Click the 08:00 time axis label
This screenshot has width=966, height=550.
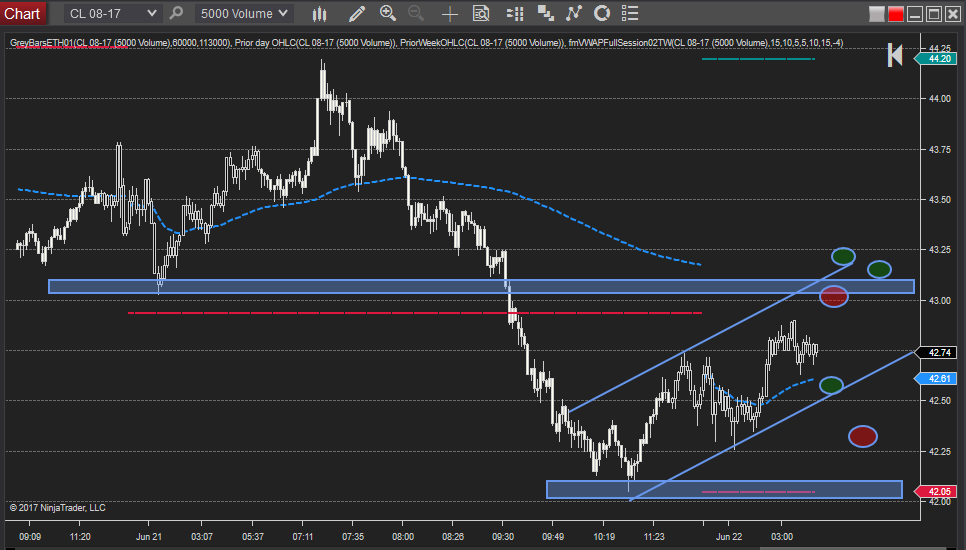(403, 536)
